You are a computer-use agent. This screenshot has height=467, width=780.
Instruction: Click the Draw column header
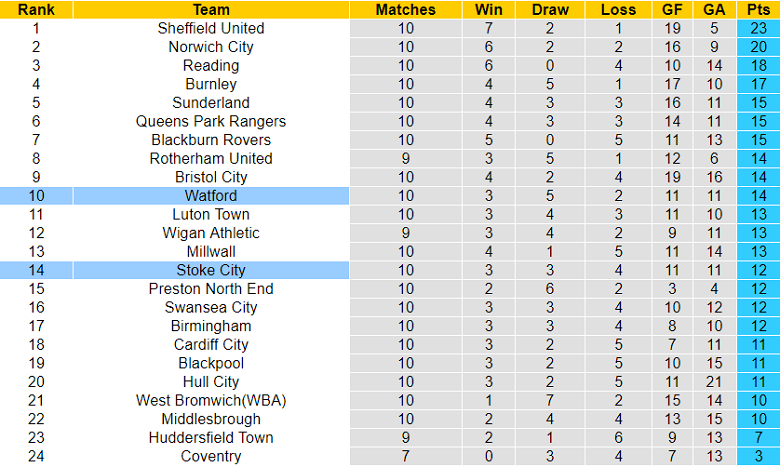coord(550,10)
